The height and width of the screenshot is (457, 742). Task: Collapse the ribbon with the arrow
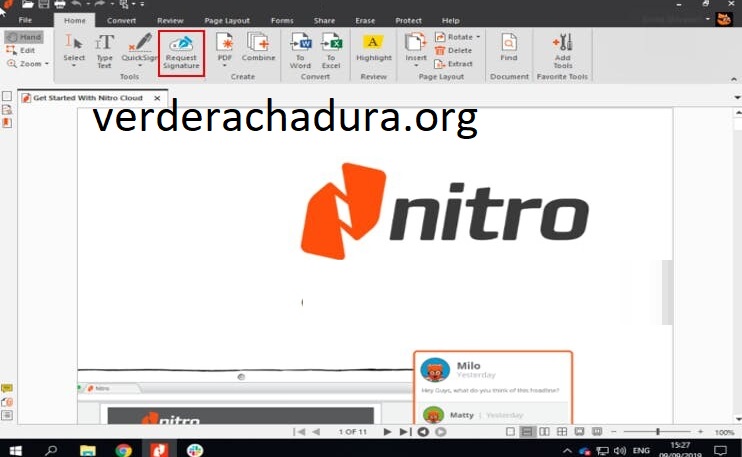tap(734, 79)
